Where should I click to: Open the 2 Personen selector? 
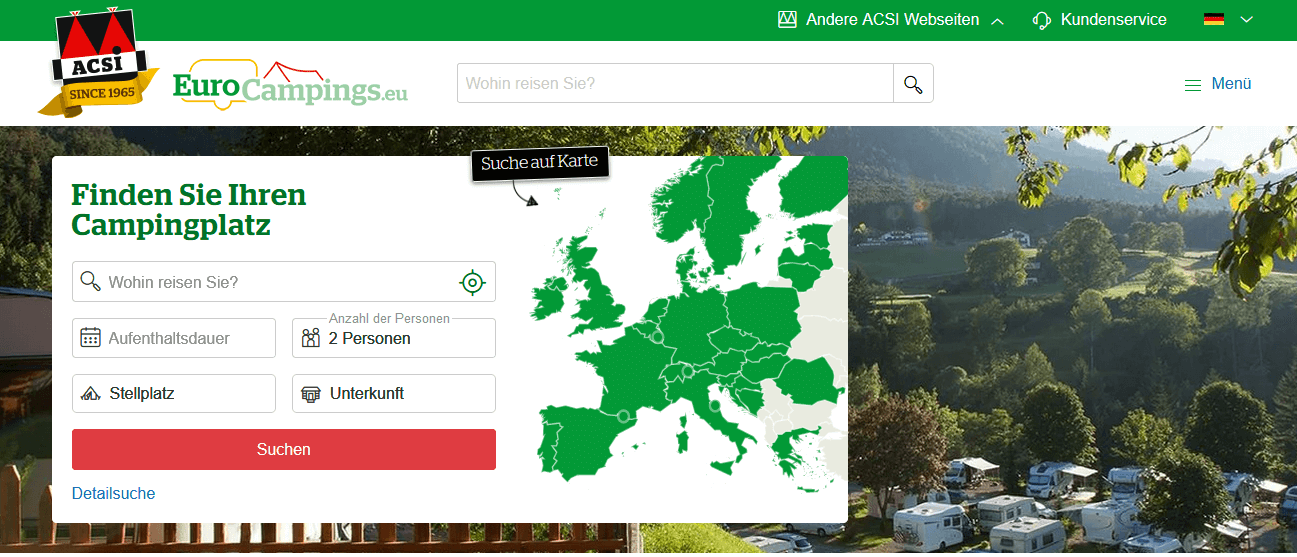394,338
